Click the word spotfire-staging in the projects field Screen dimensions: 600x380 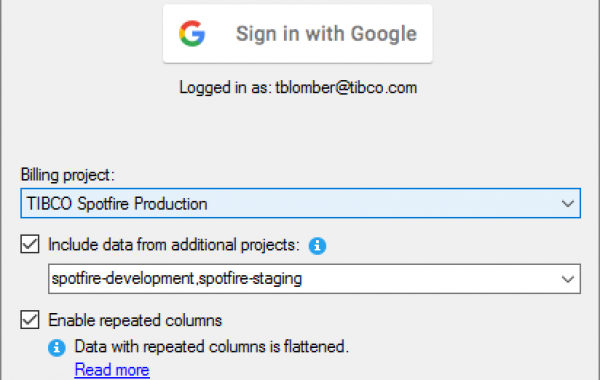(x=250, y=279)
